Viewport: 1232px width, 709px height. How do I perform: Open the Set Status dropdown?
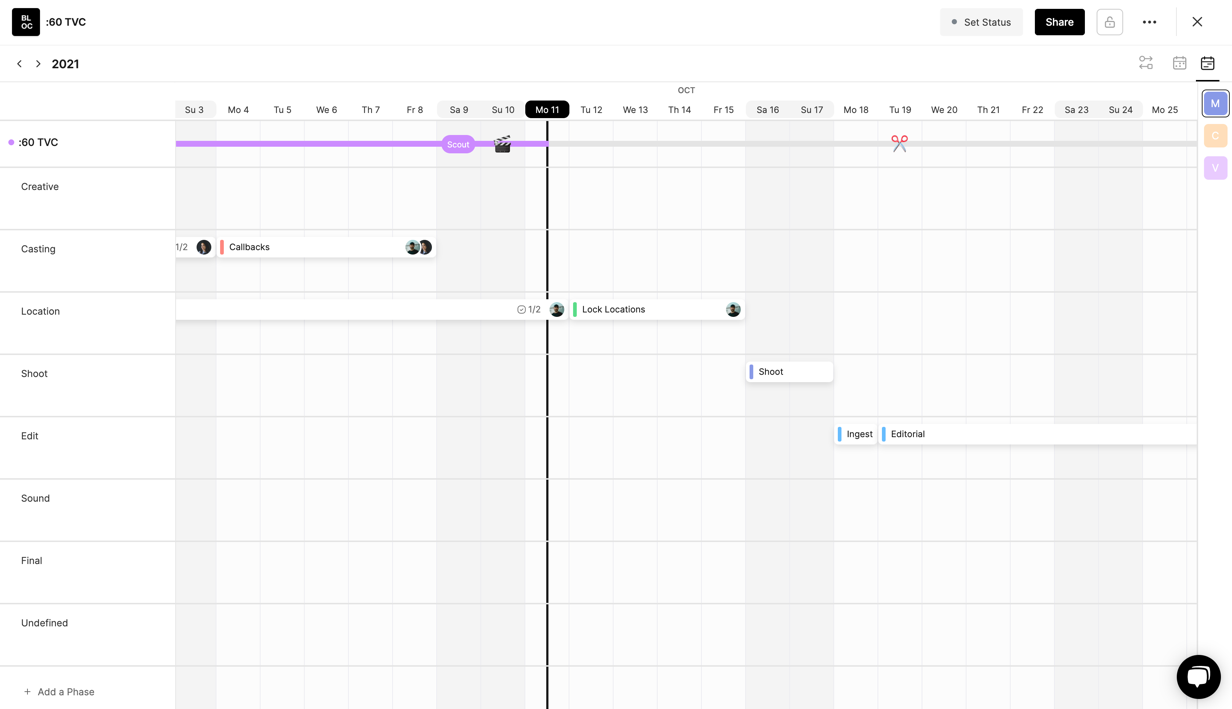(x=981, y=22)
